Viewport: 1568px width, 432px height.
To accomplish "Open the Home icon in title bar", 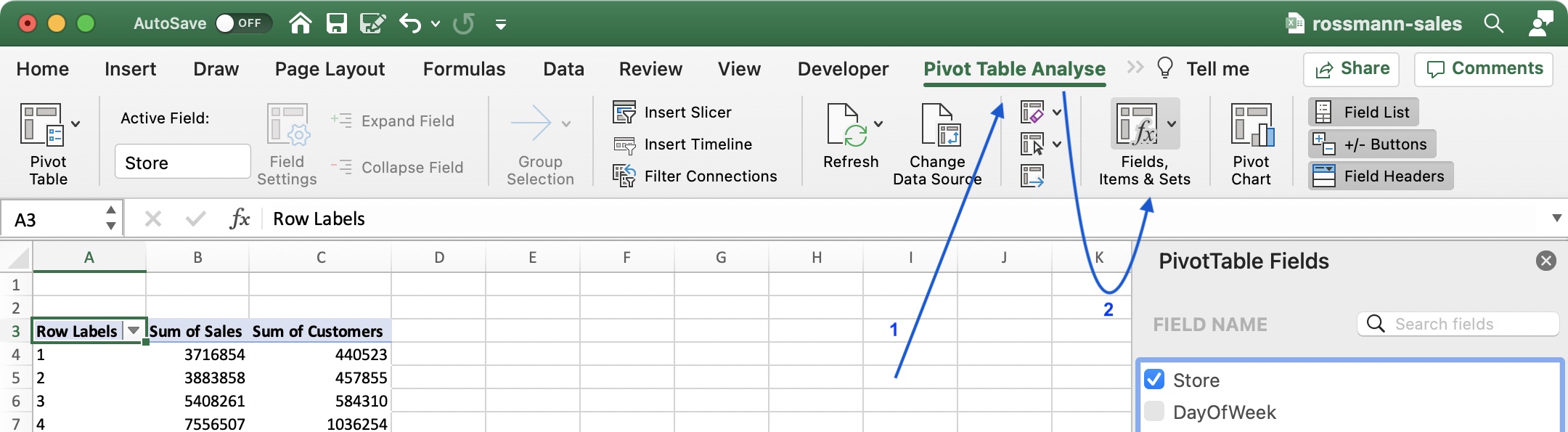I will tap(301, 23).
